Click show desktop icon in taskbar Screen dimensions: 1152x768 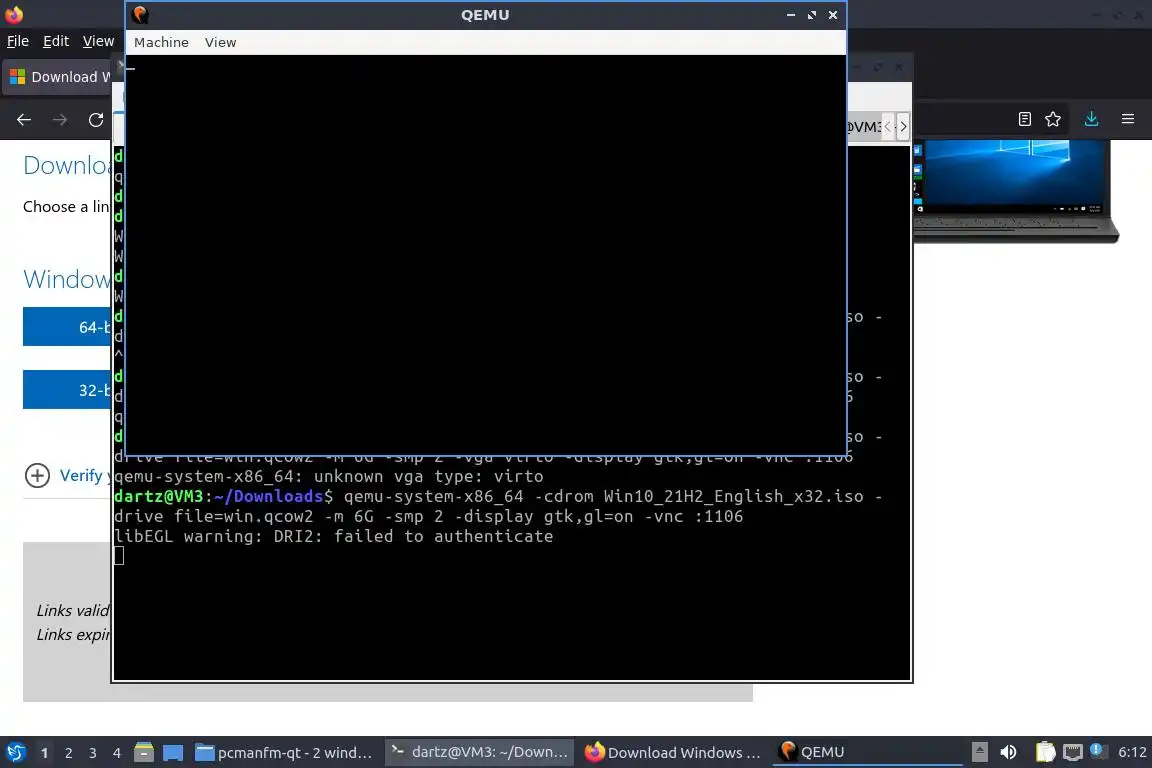coord(173,753)
